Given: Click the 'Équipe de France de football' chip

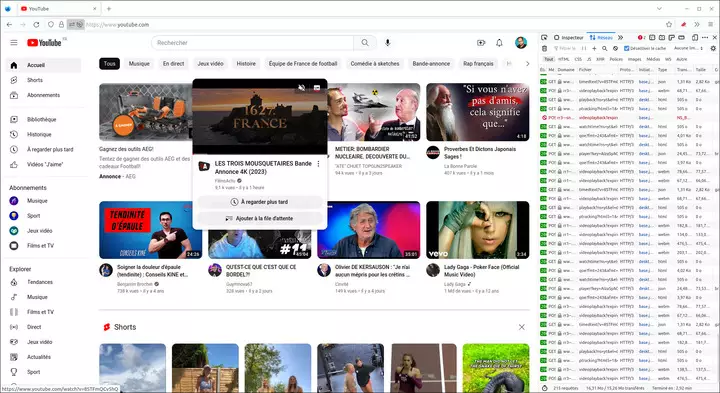Looking at the screenshot, I should pos(303,64).
